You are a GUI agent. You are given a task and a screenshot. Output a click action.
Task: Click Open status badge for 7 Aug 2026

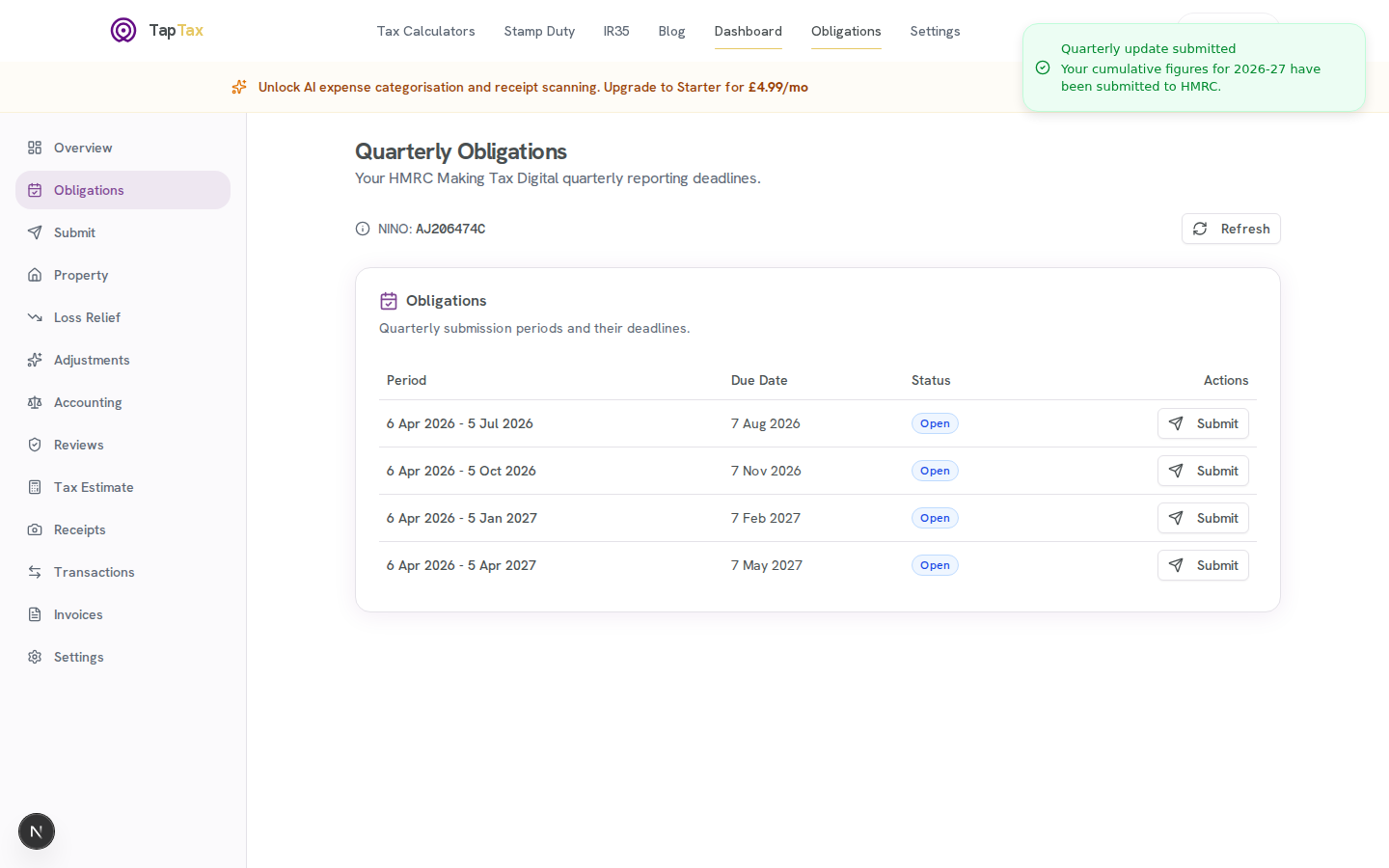pos(935,423)
